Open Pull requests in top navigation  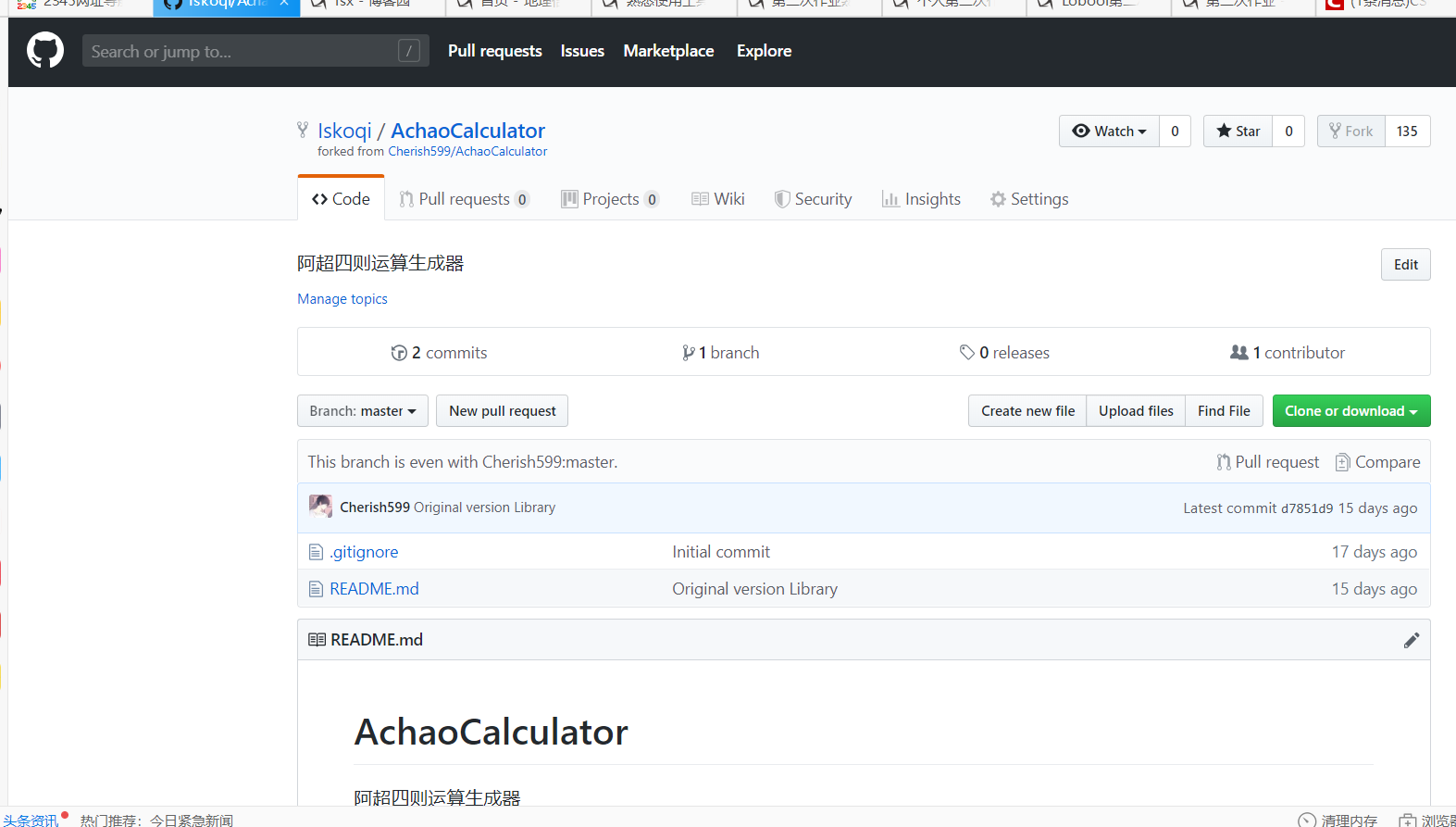coord(494,51)
